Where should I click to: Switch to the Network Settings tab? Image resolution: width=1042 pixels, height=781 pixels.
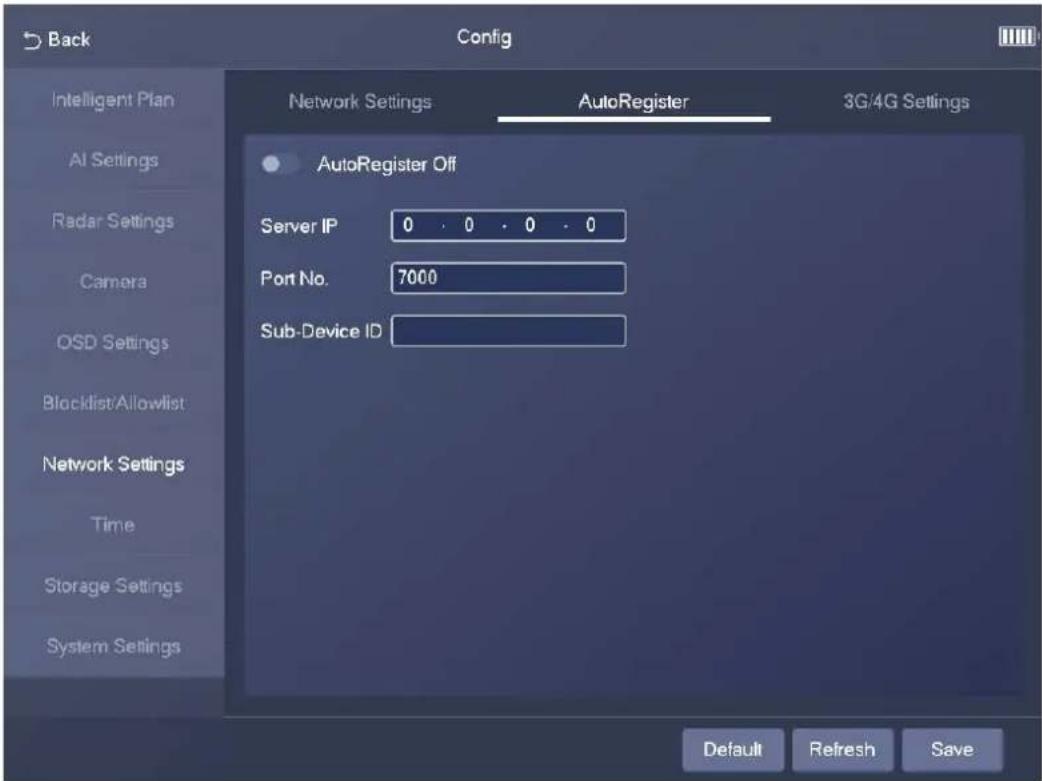(x=360, y=102)
